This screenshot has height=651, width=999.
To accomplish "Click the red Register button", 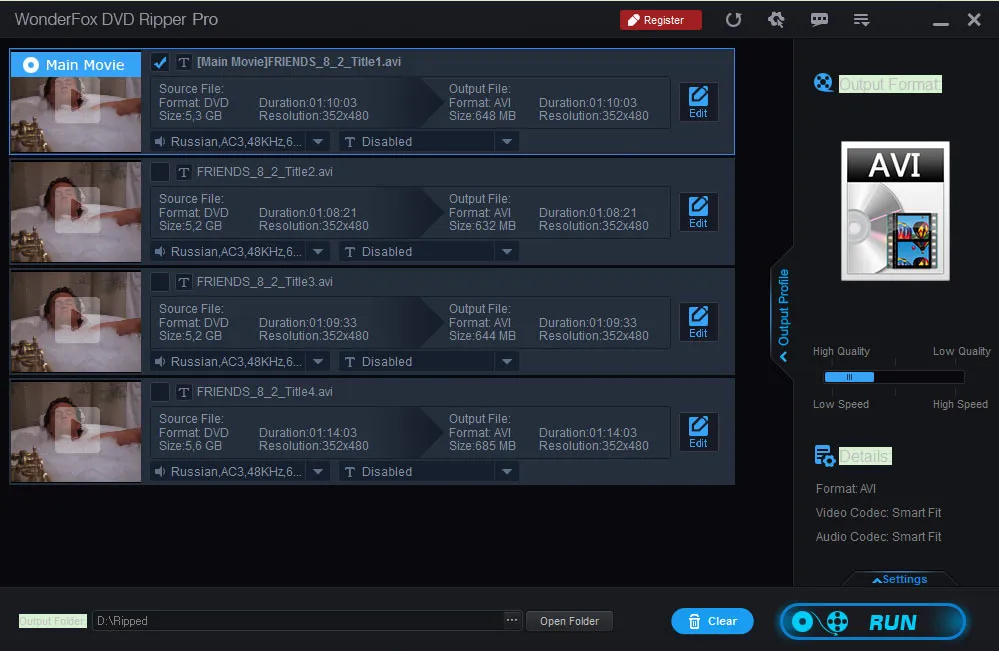I will (660, 20).
